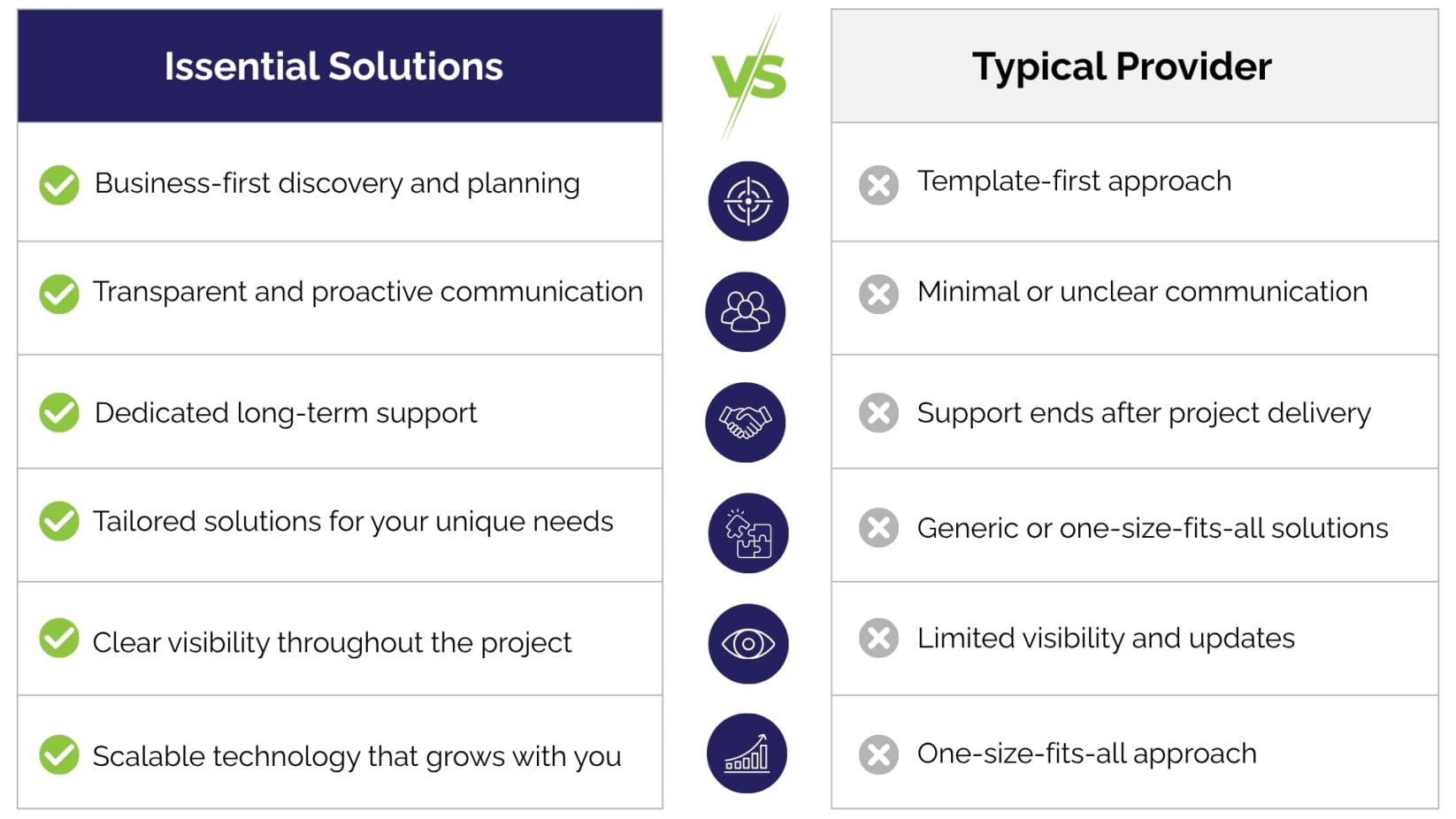Screen dimensions: 1456x819
Task: Click Transparent and proactive communication text
Action: [368, 292]
